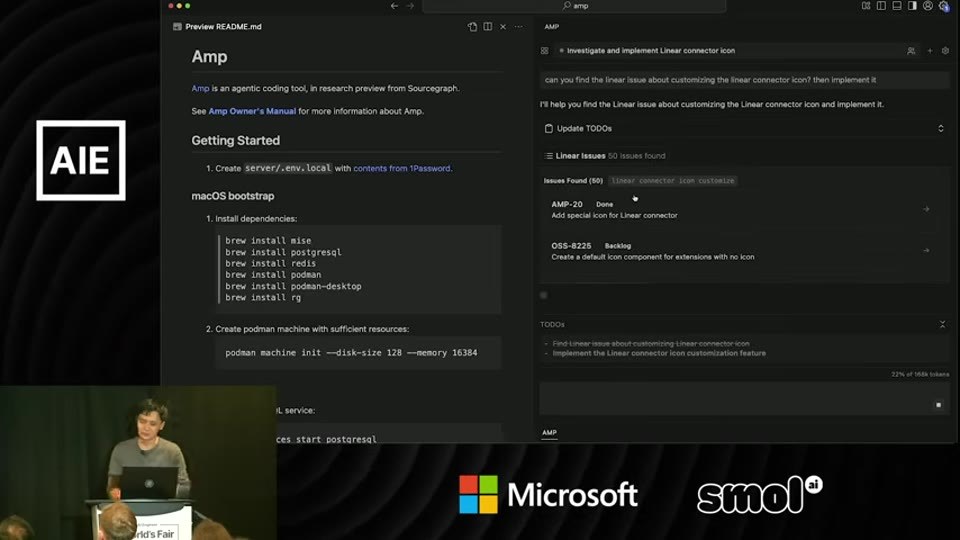Open the Amp Owner's Manual link
960x540 pixels.
coord(252,111)
